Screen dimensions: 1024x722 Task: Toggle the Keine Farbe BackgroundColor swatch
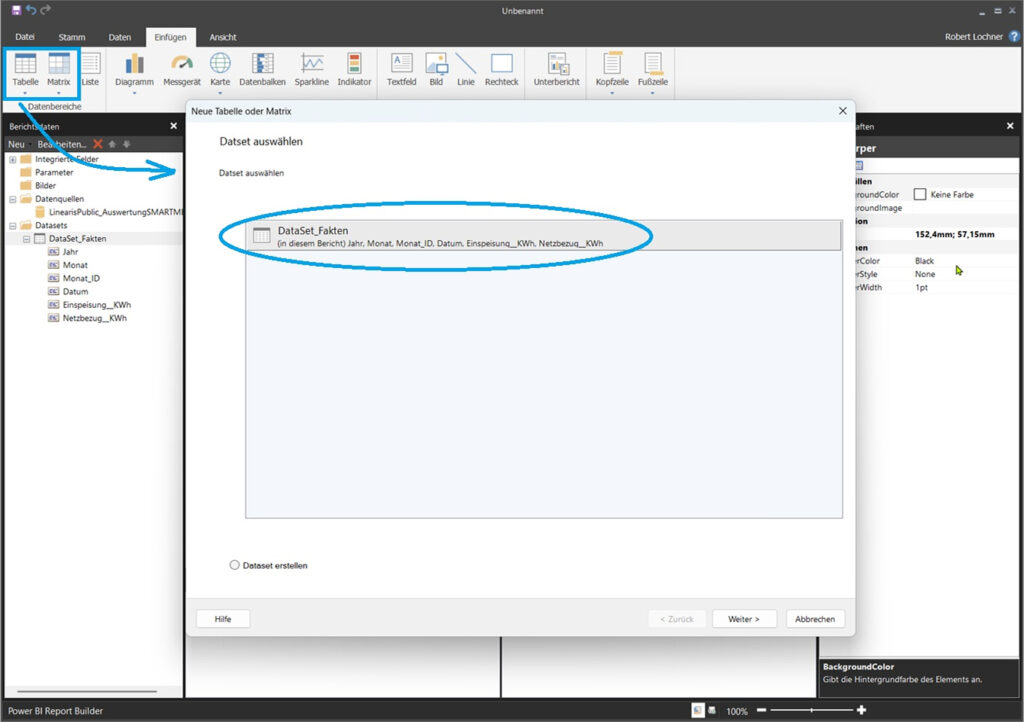coord(920,195)
